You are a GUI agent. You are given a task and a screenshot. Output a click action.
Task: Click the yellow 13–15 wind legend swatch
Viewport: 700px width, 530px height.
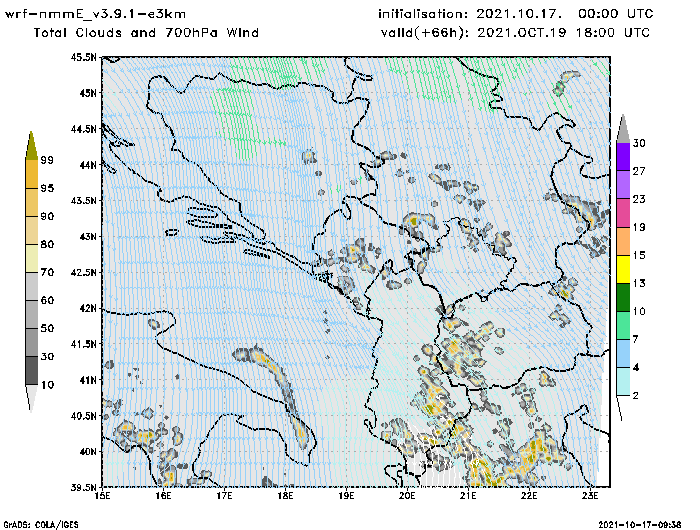click(622, 269)
